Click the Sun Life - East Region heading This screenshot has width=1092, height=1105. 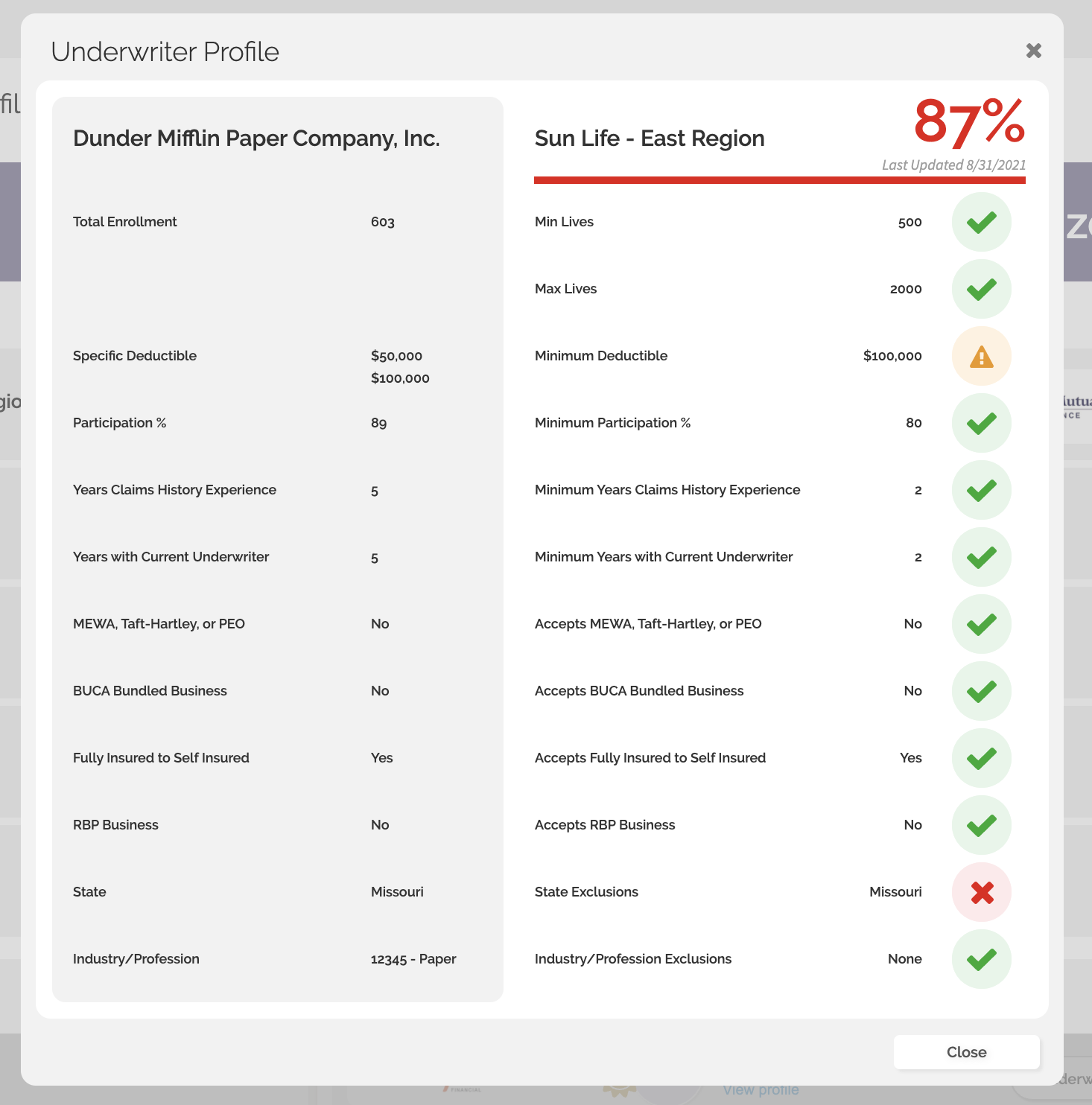tap(650, 138)
